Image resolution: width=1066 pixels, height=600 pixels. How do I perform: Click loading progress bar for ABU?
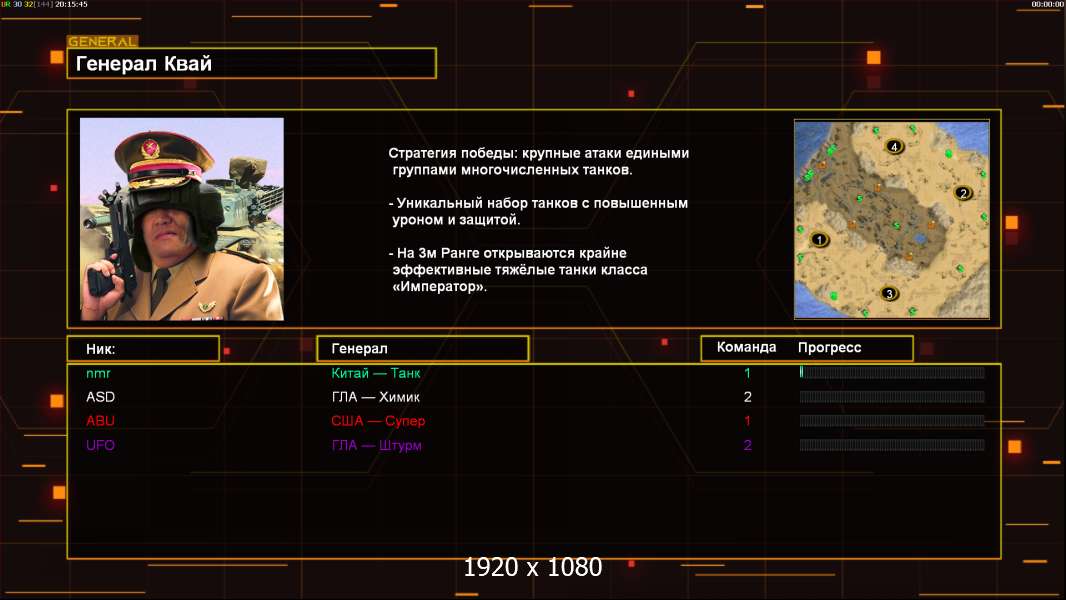click(x=892, y=421)
